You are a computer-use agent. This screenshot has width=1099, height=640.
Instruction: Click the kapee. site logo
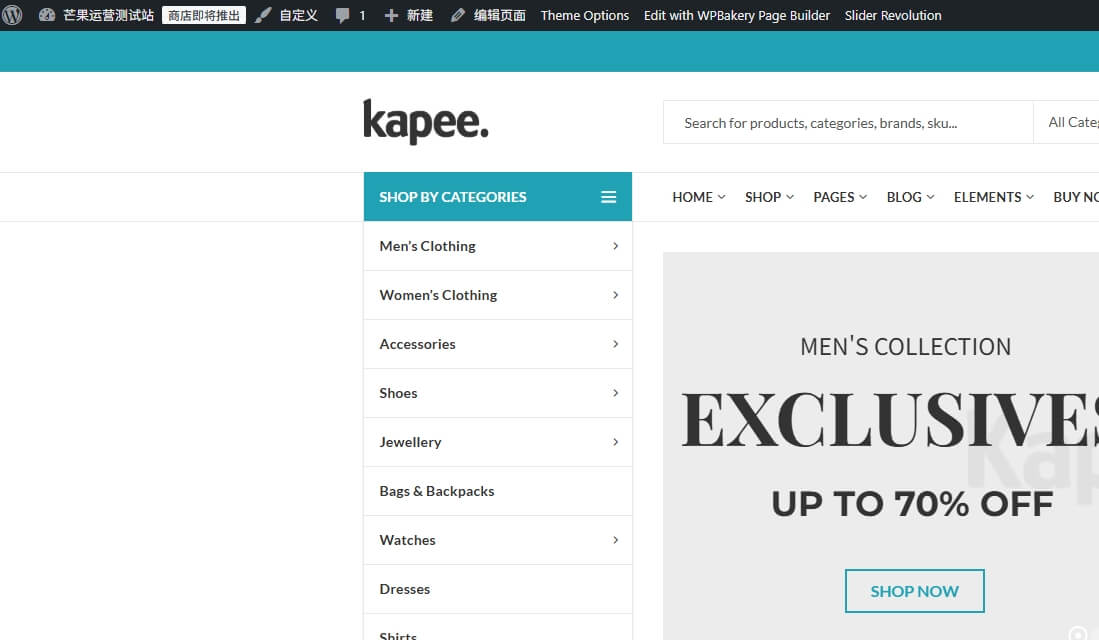426,122
